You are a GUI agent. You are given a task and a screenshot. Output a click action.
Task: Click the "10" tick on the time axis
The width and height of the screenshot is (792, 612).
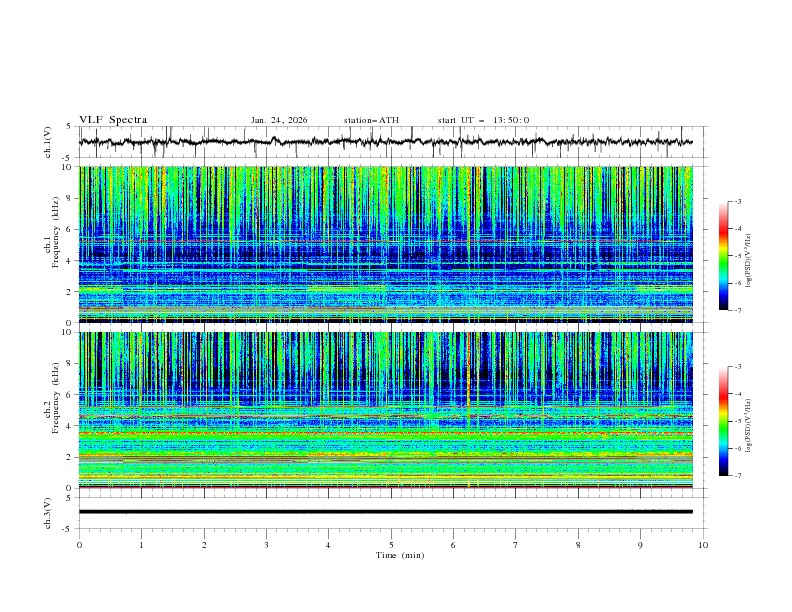coord(703,545)
